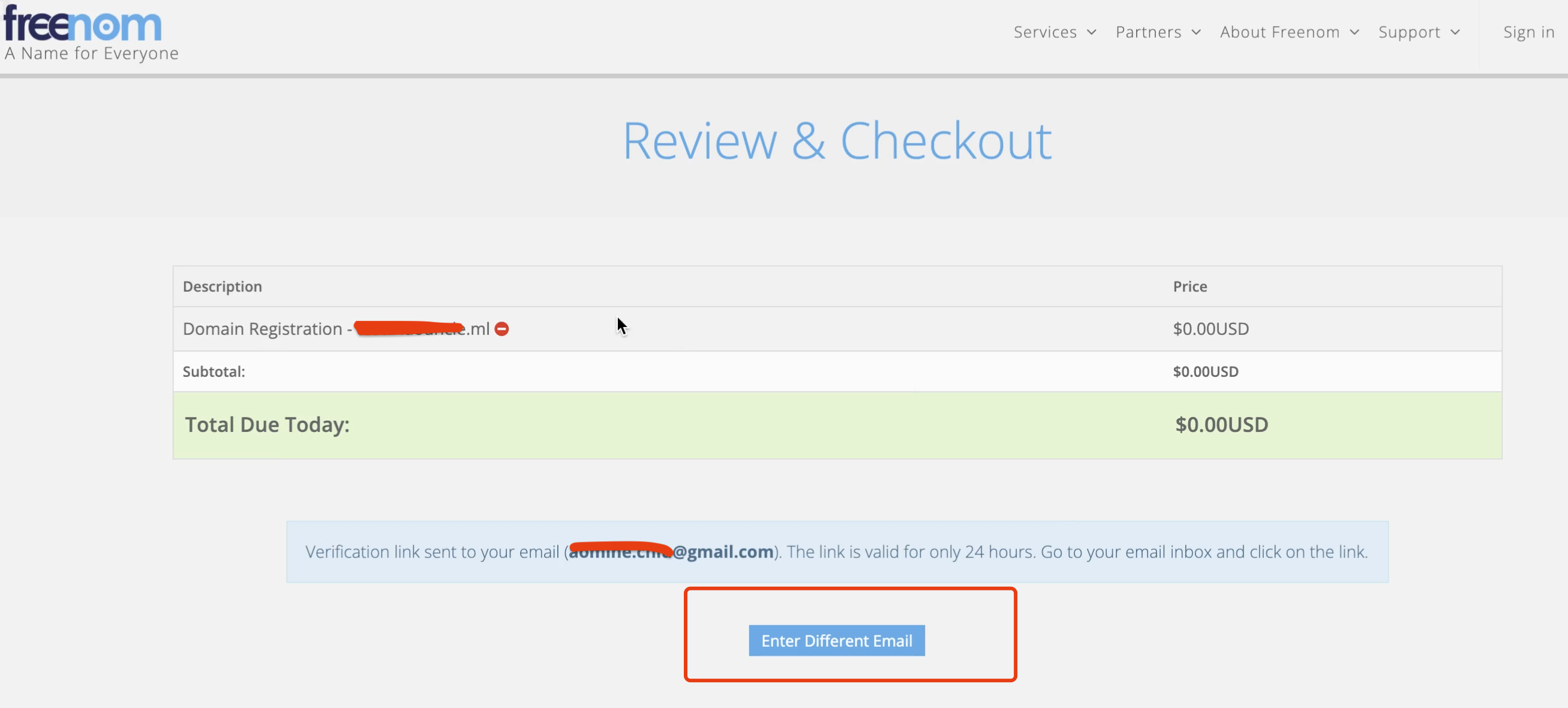Image resolution: width=1568 pixels, height=708 pixels.
Task: Click the Price column header
Action: tap(1189, 286)
